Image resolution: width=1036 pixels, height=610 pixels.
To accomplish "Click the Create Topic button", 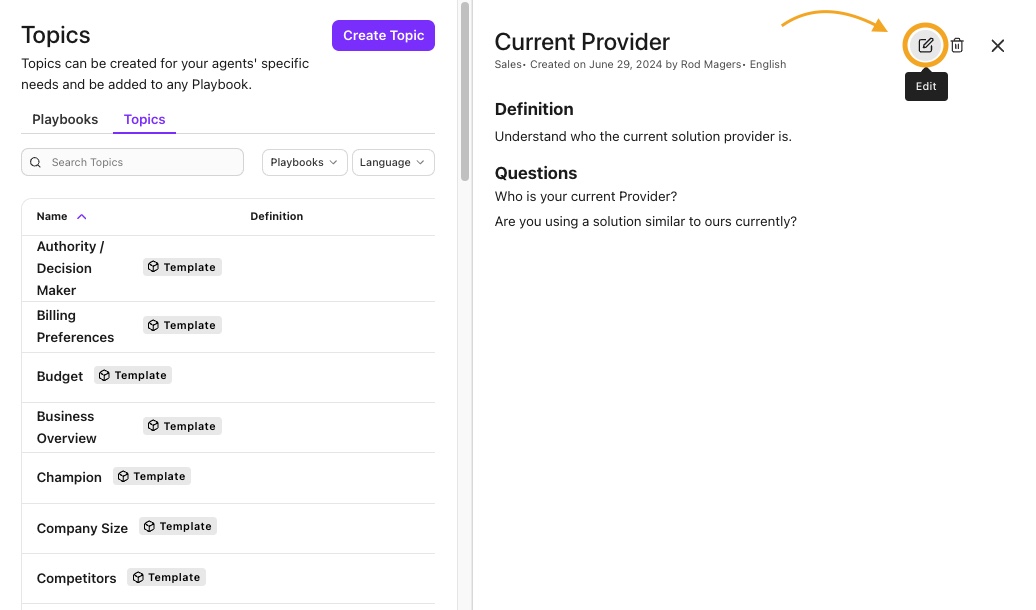I will click(x=383, y=36).
